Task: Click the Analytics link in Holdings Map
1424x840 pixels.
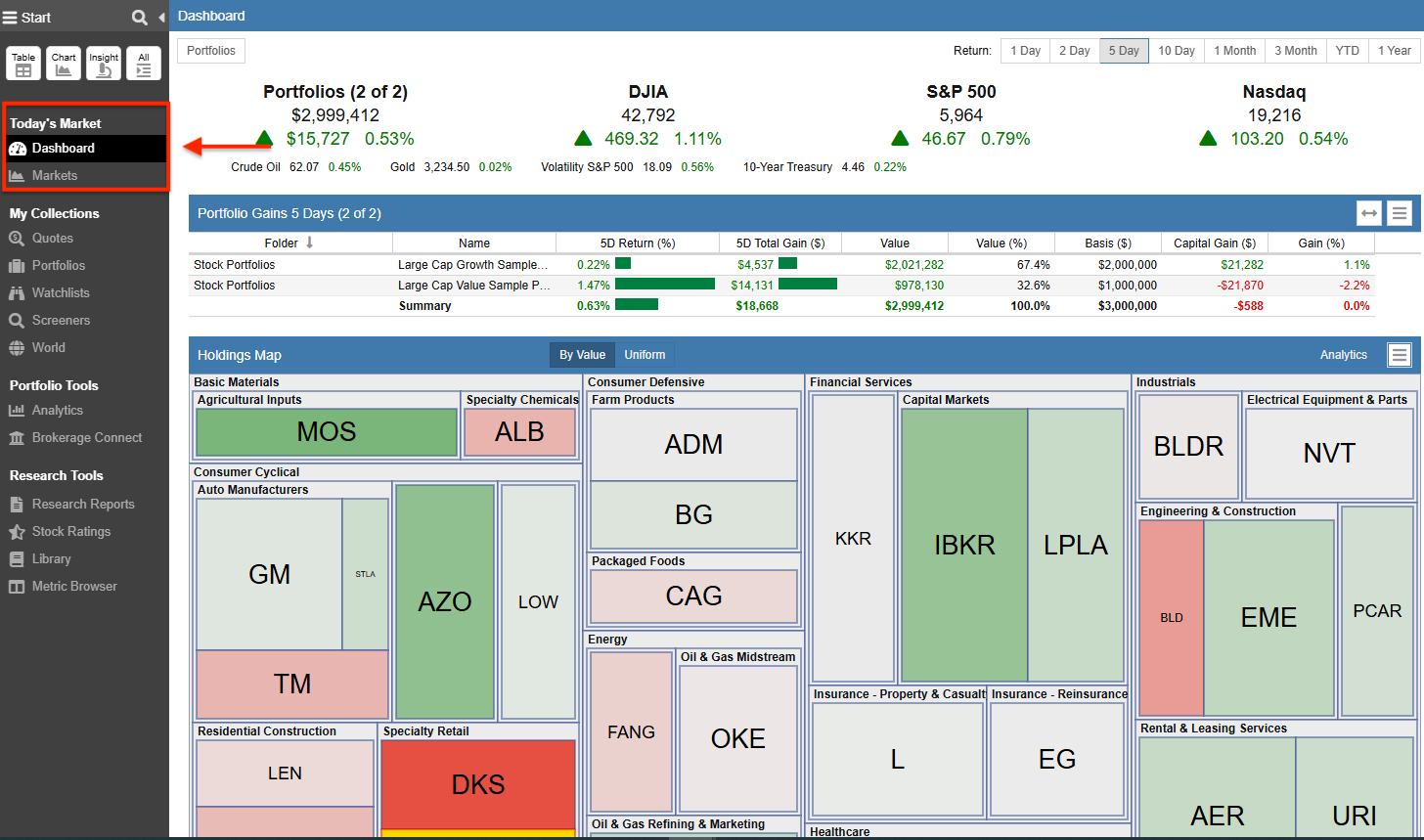Action: point(1343,354)
